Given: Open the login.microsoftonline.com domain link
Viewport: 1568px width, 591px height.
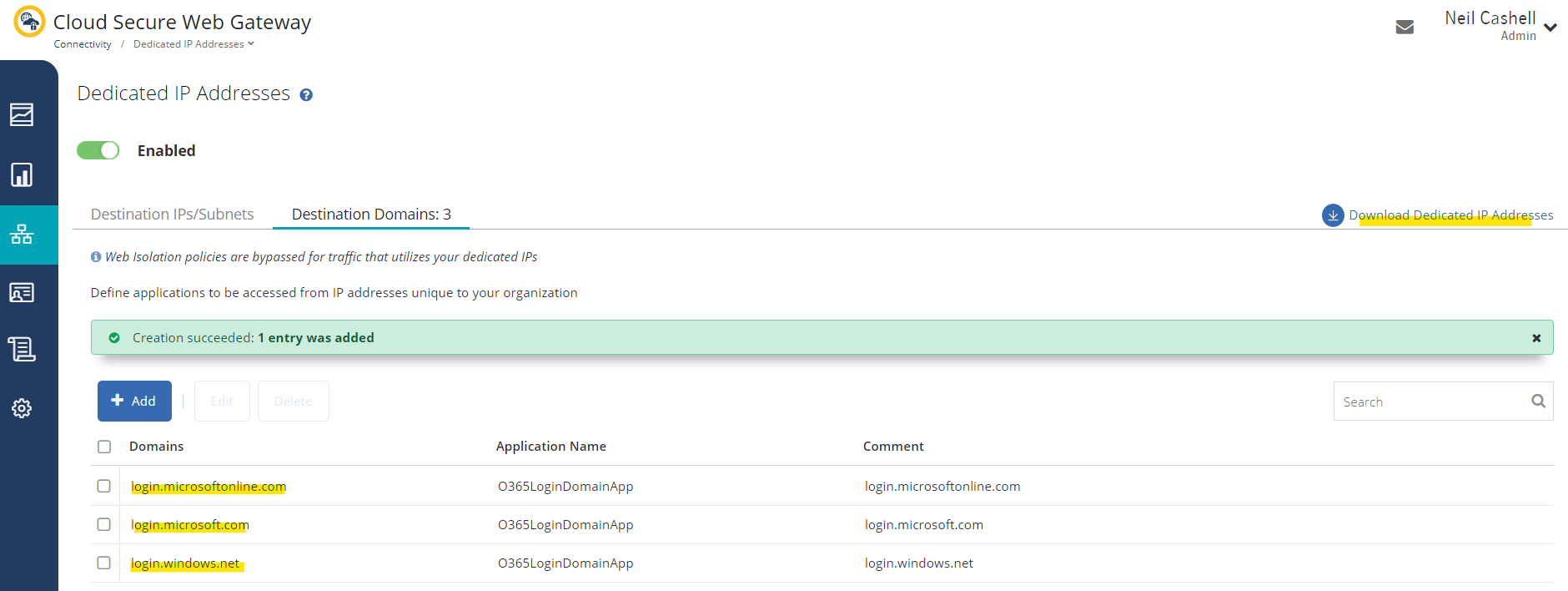Looking at the screenshot, I should [209, 487].
